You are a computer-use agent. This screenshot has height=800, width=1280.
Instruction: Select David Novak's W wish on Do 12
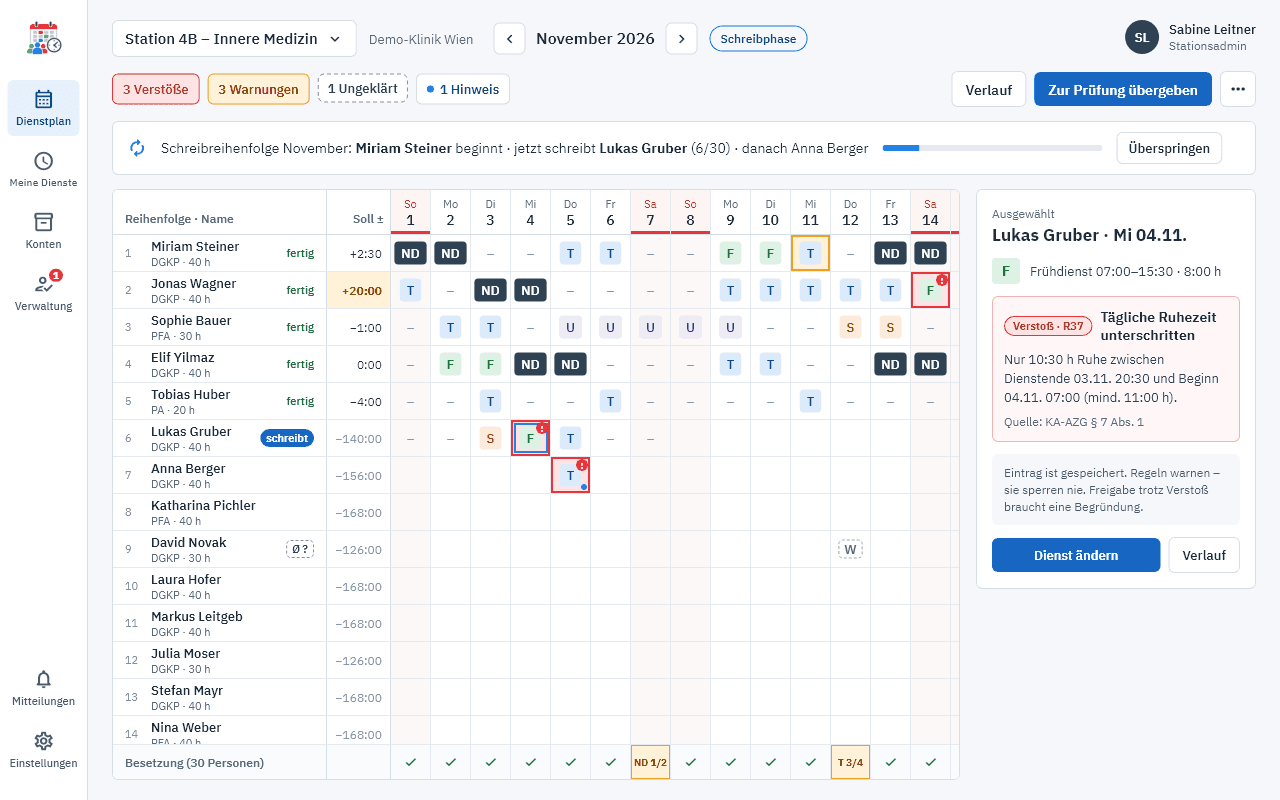(850, 549)
